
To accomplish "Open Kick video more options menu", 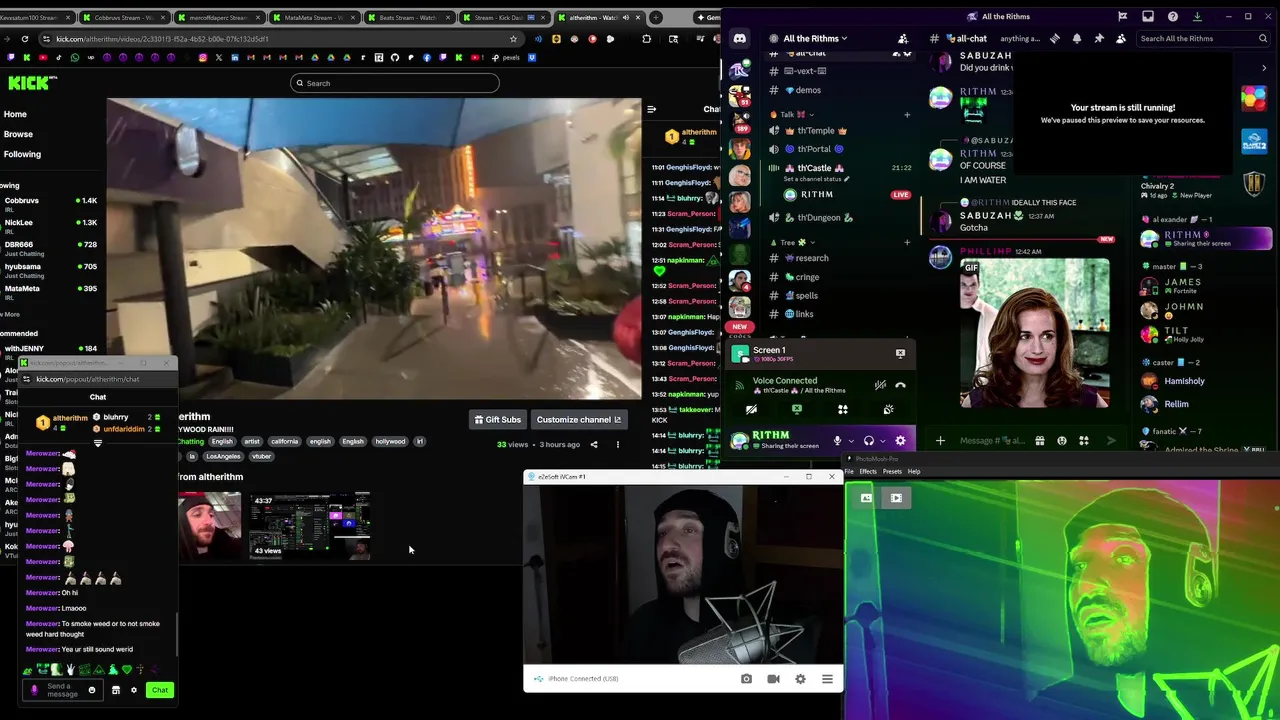I will 617,444.
